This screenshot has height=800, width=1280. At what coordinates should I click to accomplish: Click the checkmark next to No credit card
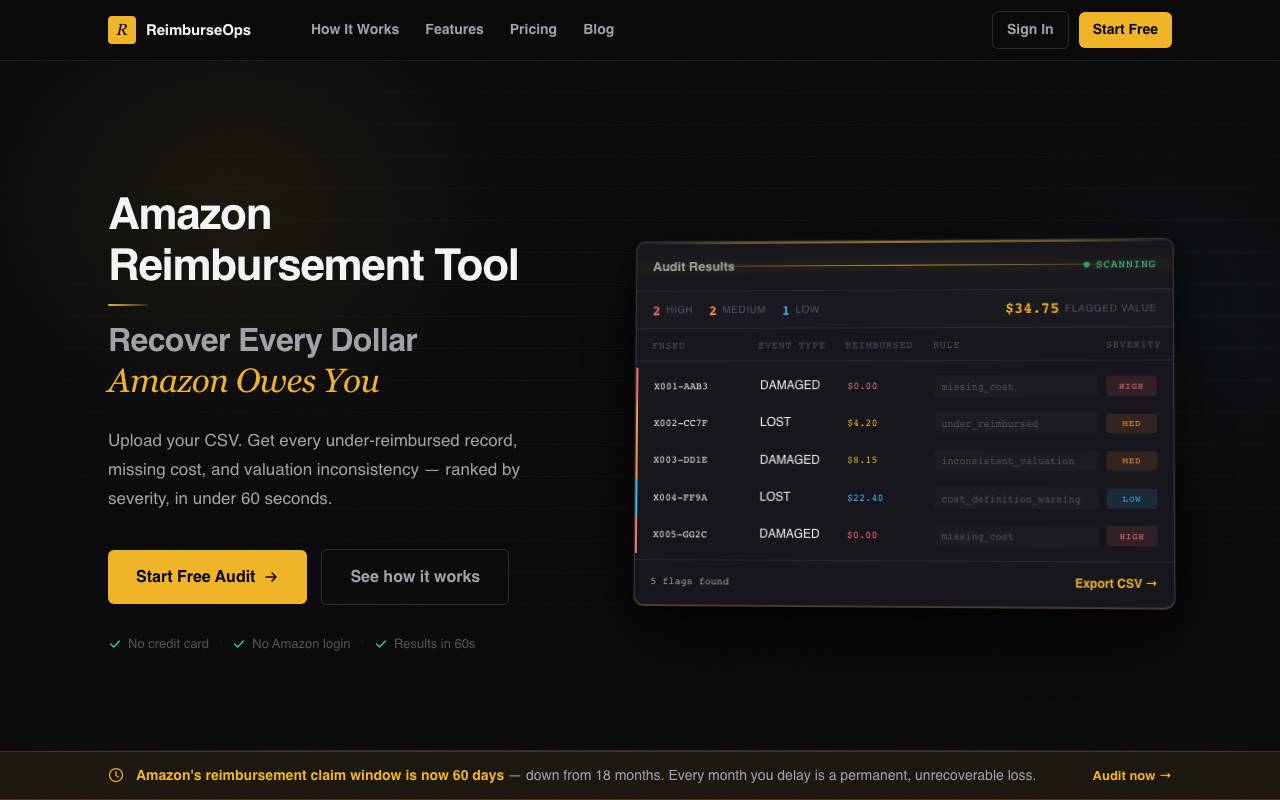(x=115, y=644)
